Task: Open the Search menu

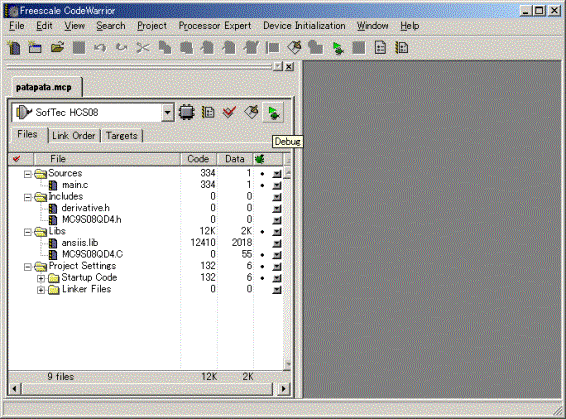Action: (111, 26)
